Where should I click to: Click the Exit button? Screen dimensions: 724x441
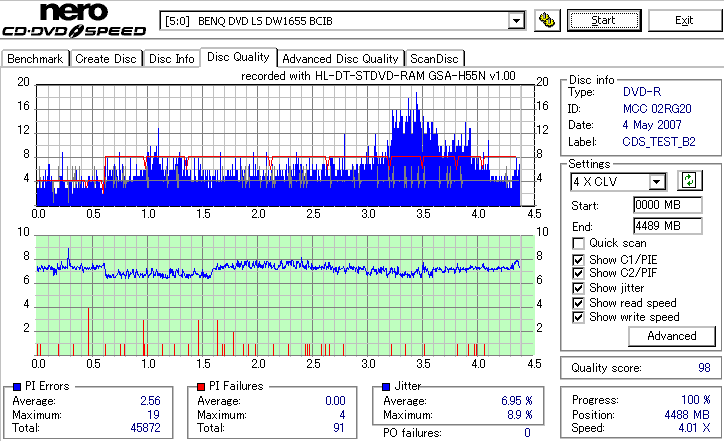point(684,20)
